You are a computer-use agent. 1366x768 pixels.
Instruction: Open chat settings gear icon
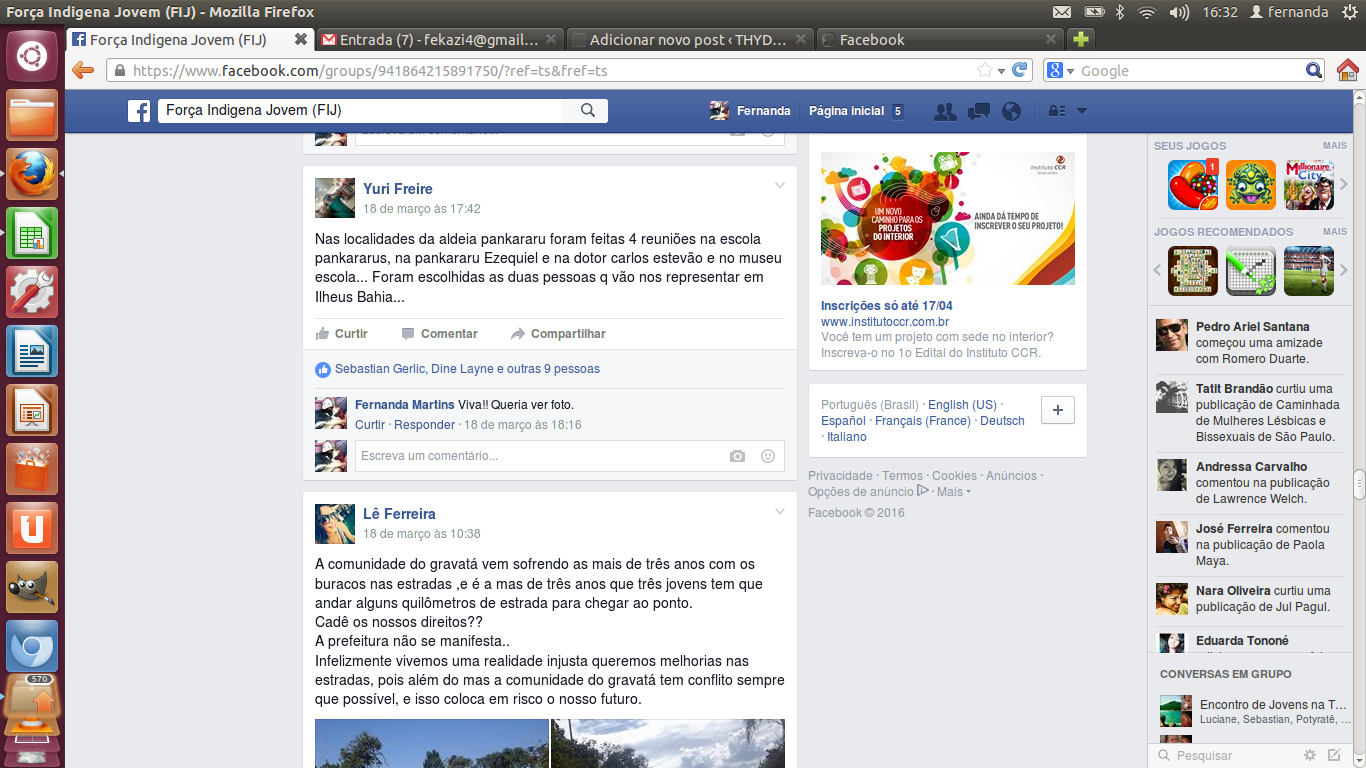1310,755
